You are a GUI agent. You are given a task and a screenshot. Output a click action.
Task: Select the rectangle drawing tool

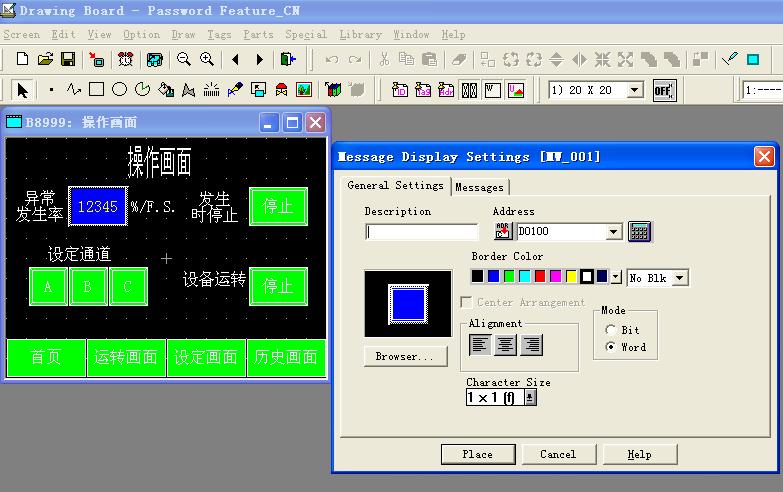tap(96, 90)
